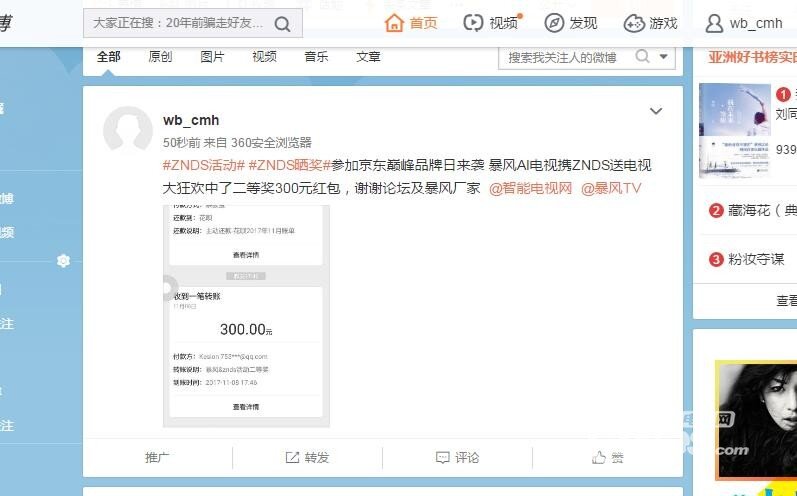Open the 发现 discover compass icon
Viewport: 797px width, 496px height.
pyautogui.click(x=554, y=23)
